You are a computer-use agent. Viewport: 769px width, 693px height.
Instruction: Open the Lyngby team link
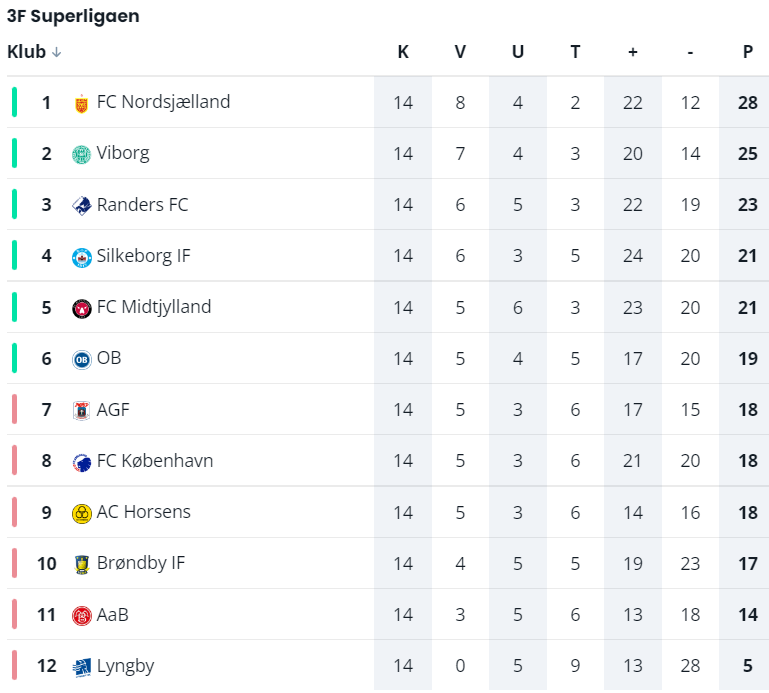(125, 666)
